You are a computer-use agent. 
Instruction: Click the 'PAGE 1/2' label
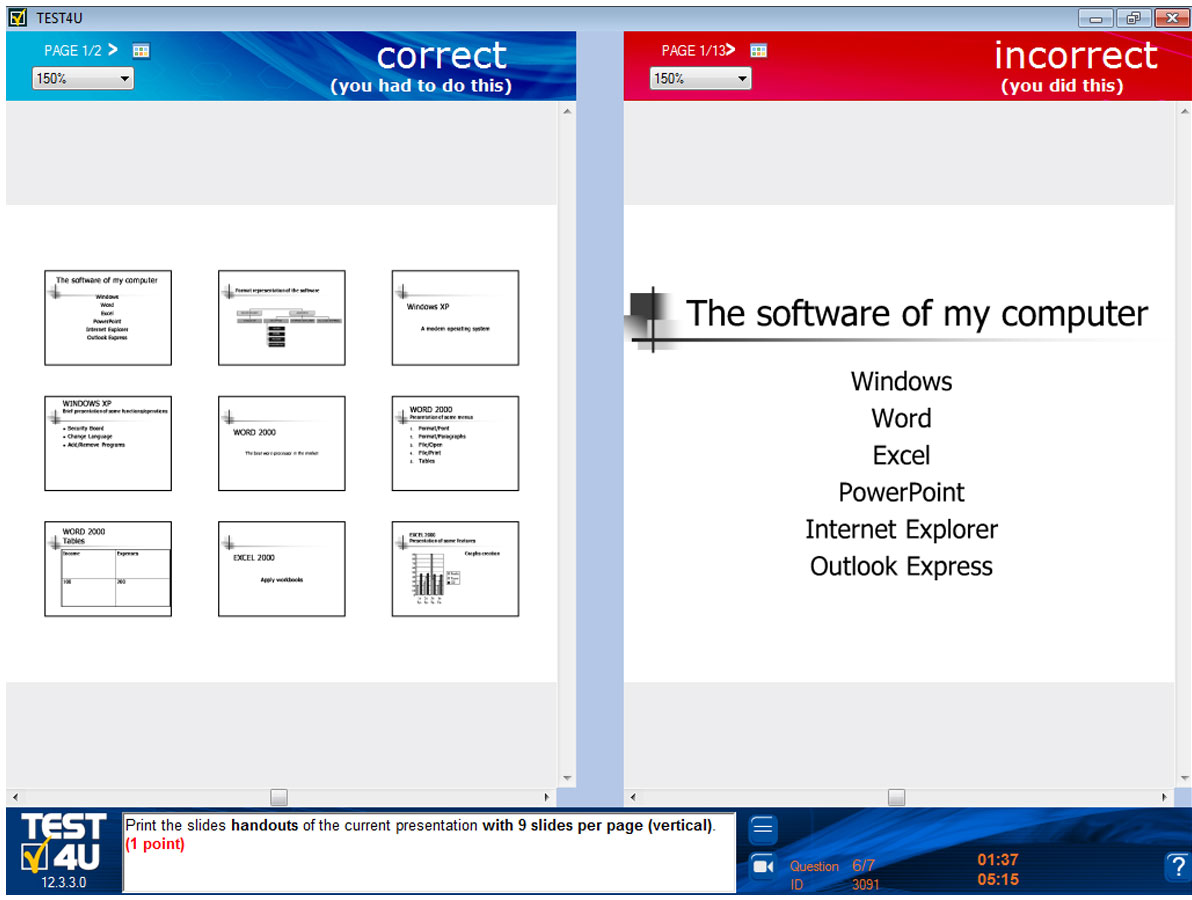(73, 51)
